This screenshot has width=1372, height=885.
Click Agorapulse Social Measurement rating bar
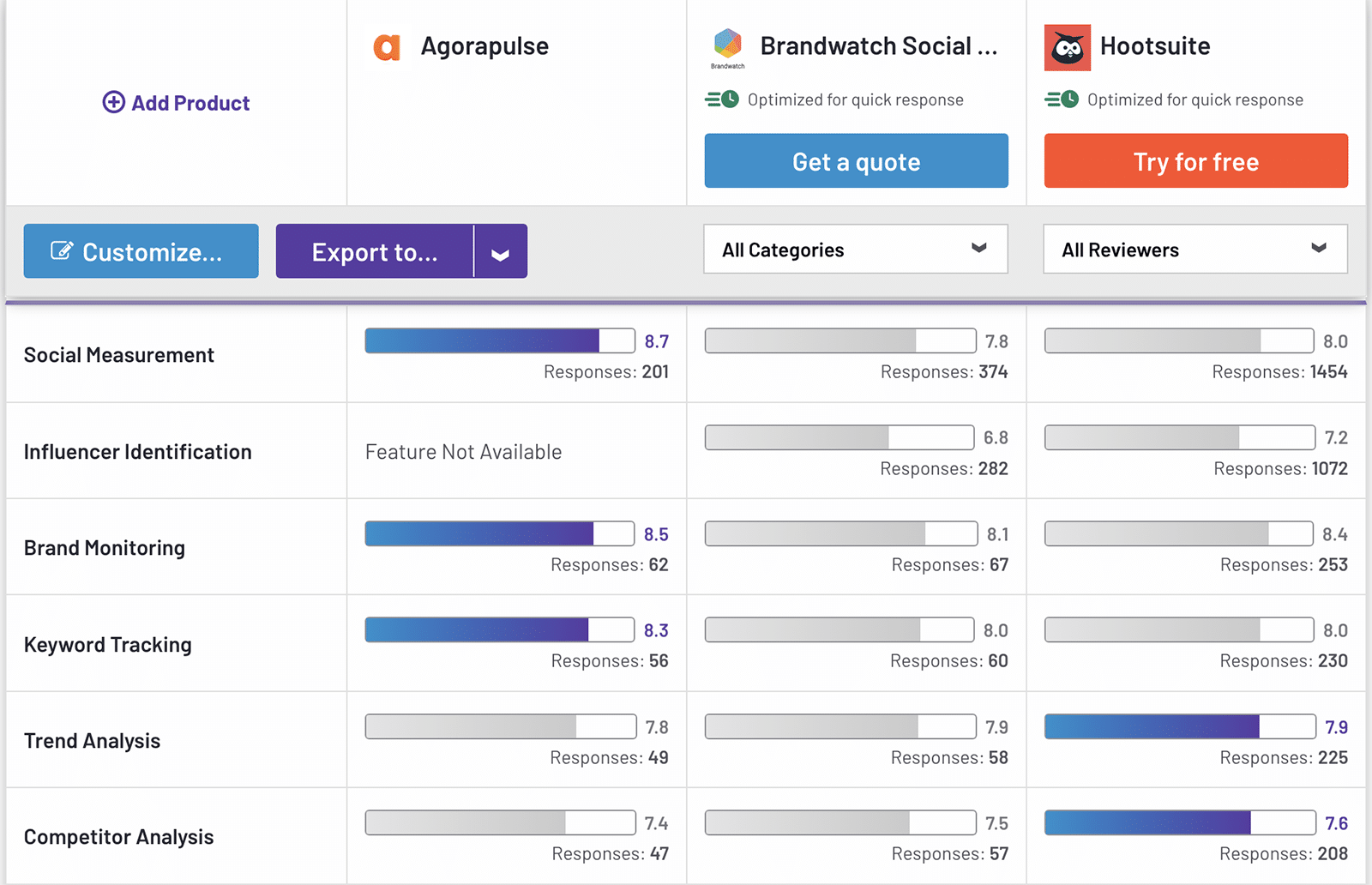[499, 341]
